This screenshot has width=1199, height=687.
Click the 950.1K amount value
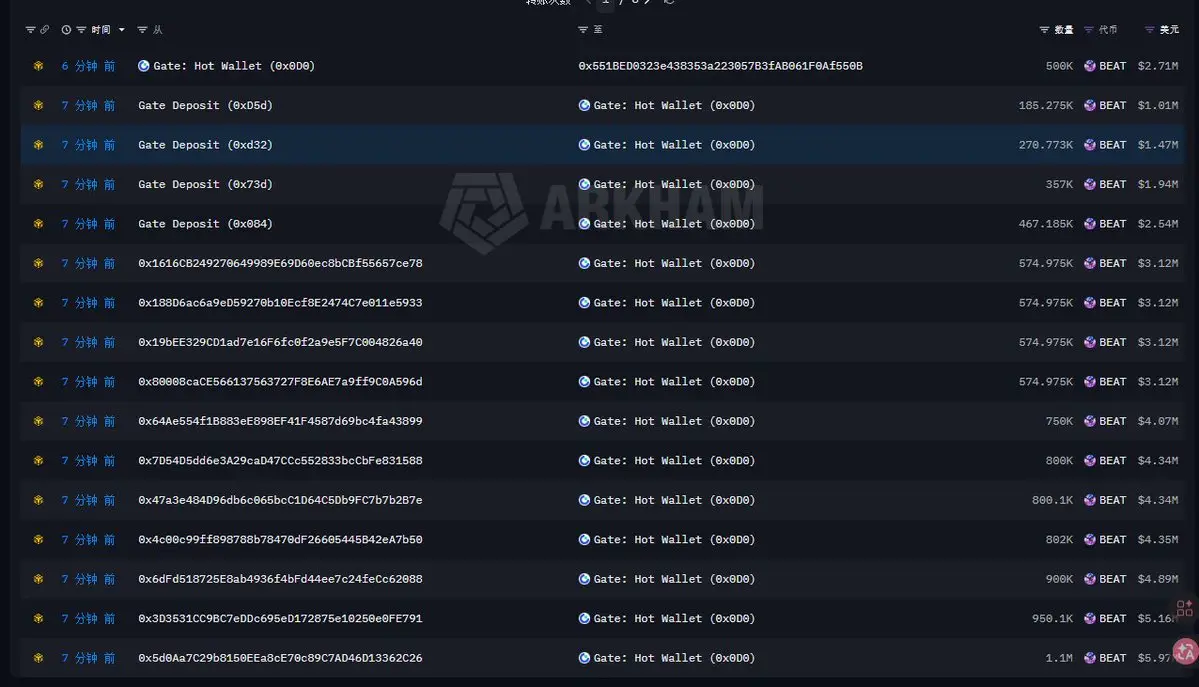tap(1052, 618)
